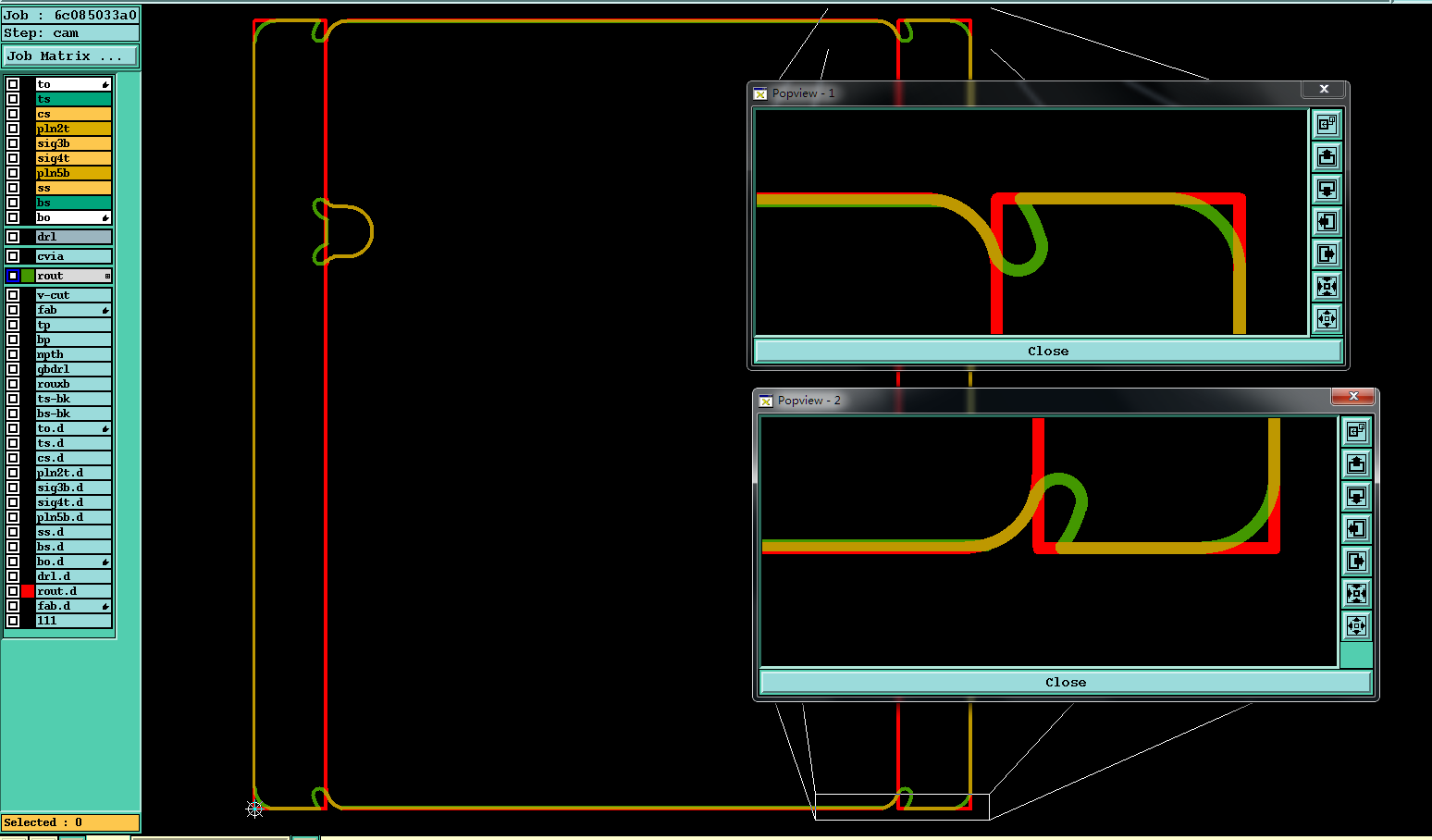Screen dimensions: 1432x840
Task: Close Popview 2 with the Close button
Action: (x=1066, y=683)
